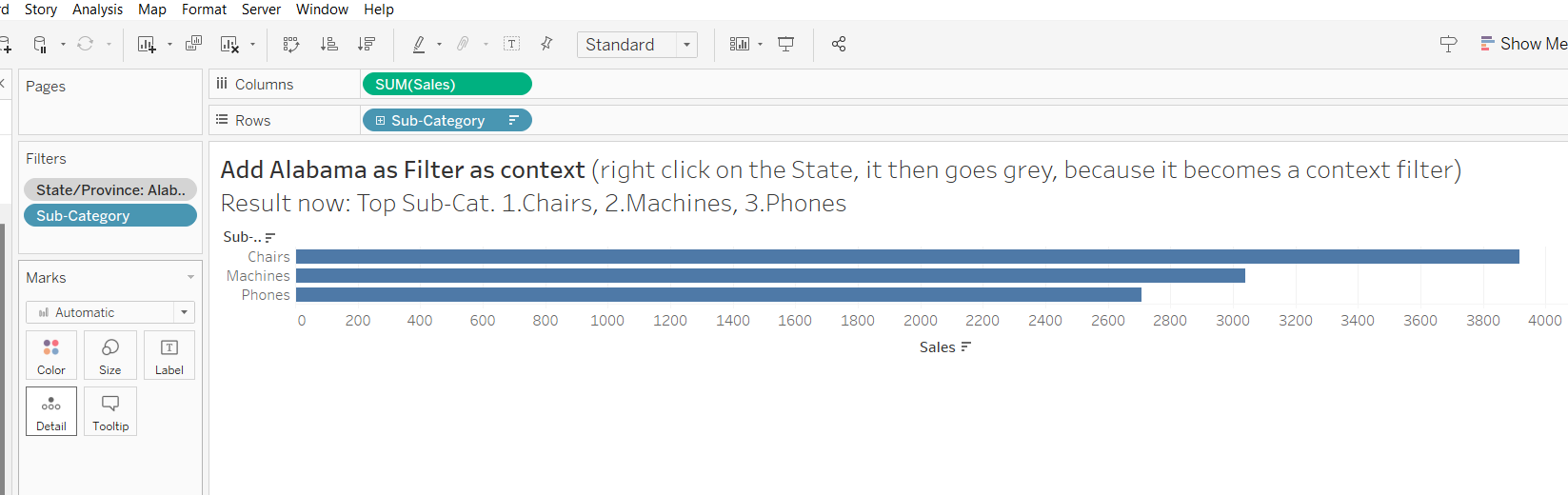
Task: Click the Clear Sheet icon
Action: (229, 44)
